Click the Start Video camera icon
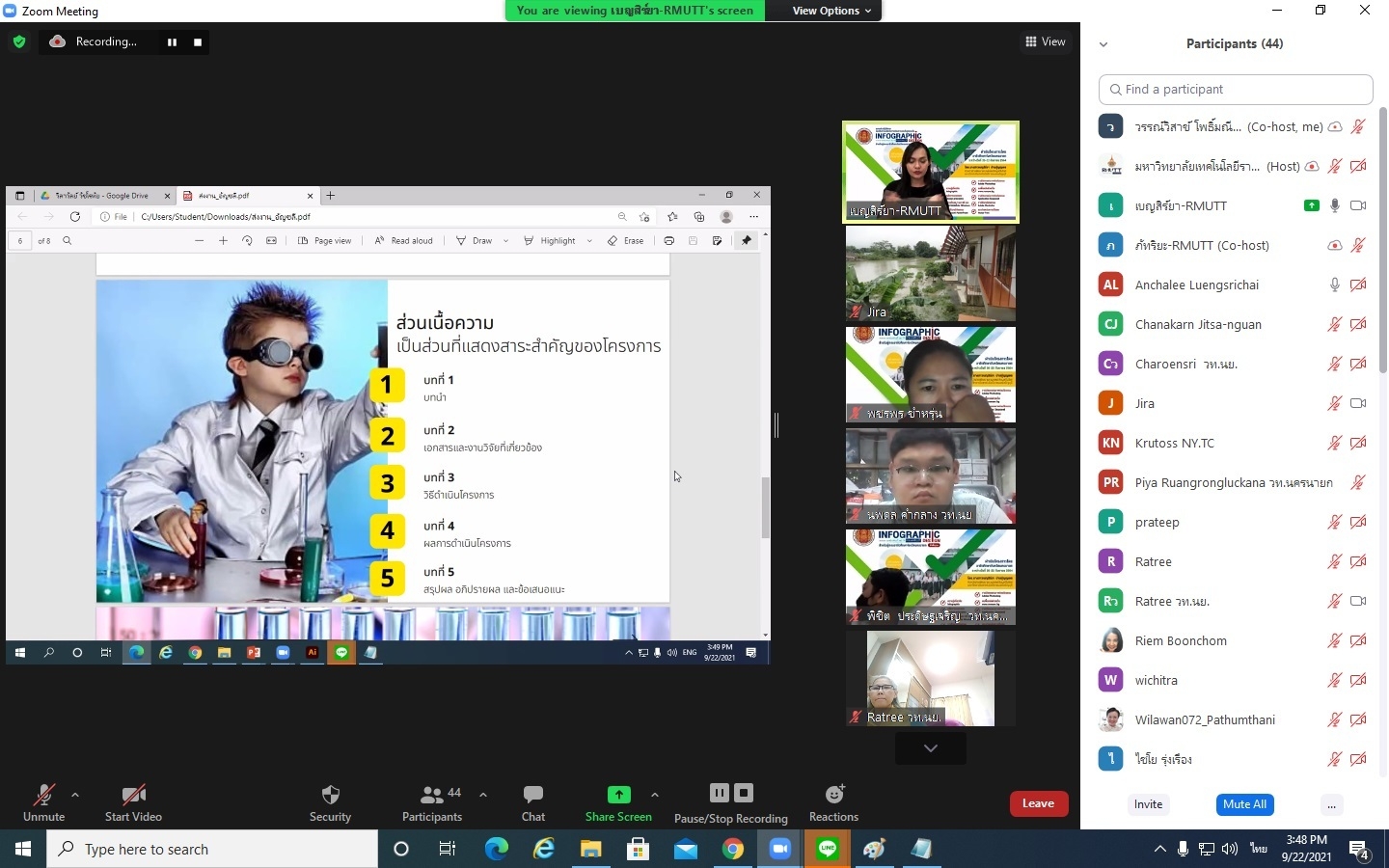The width and height of the screenshot is (1389, 868). tap(133, 795)
